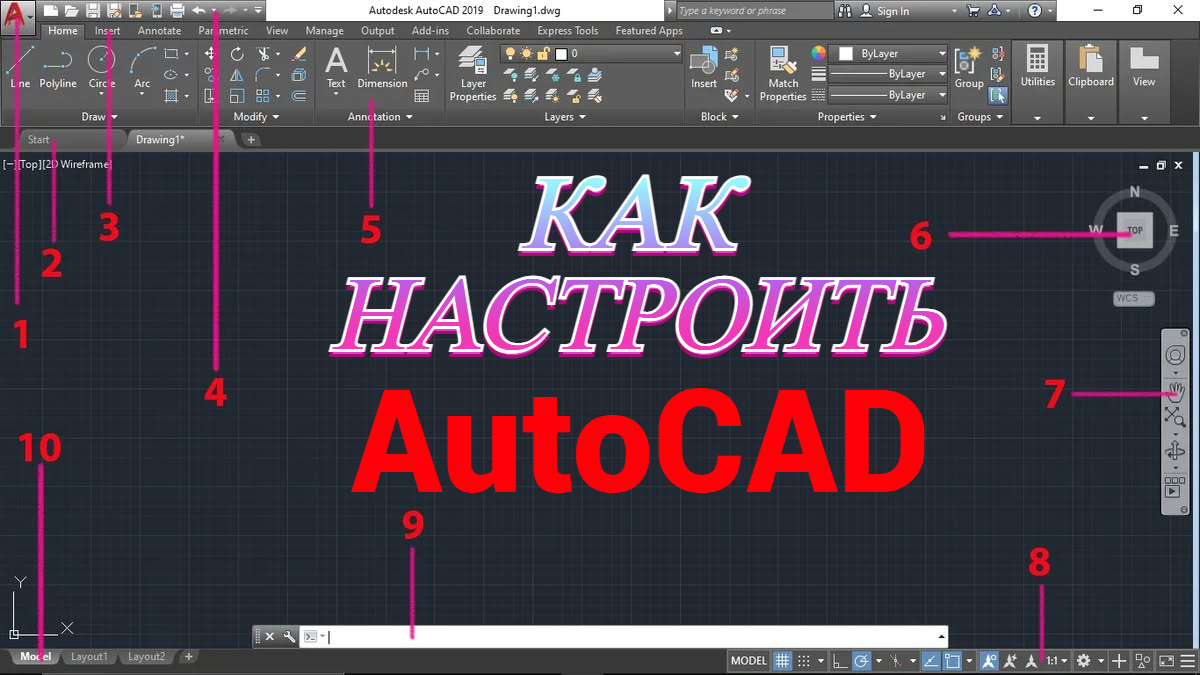The width and height of the screenshot is (1200, 675).
Task: Add a new drawing tab with plus button
Action: (250, 140)
